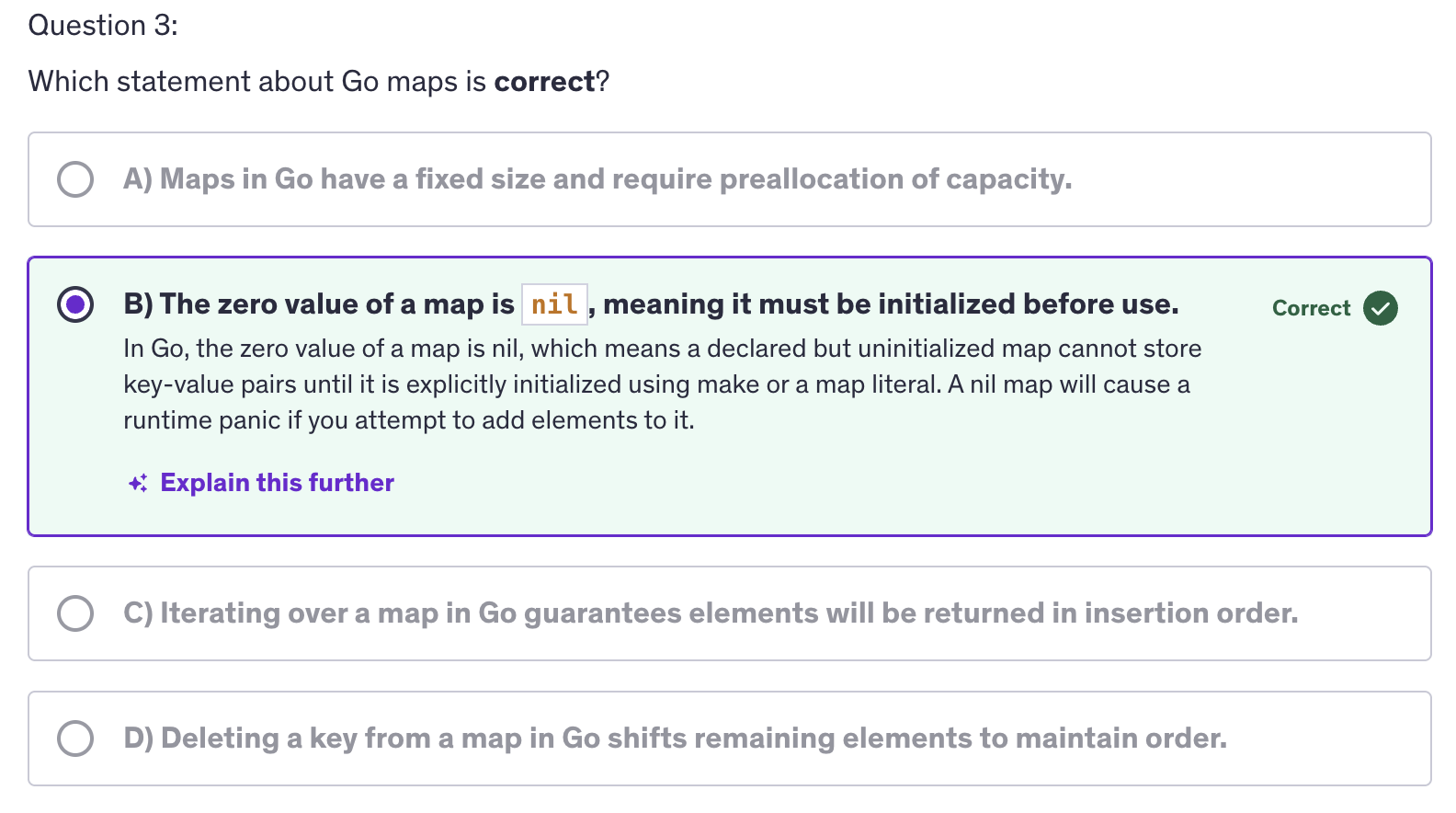
Task: Choose option C radio button
Action: tap(75, 613)
